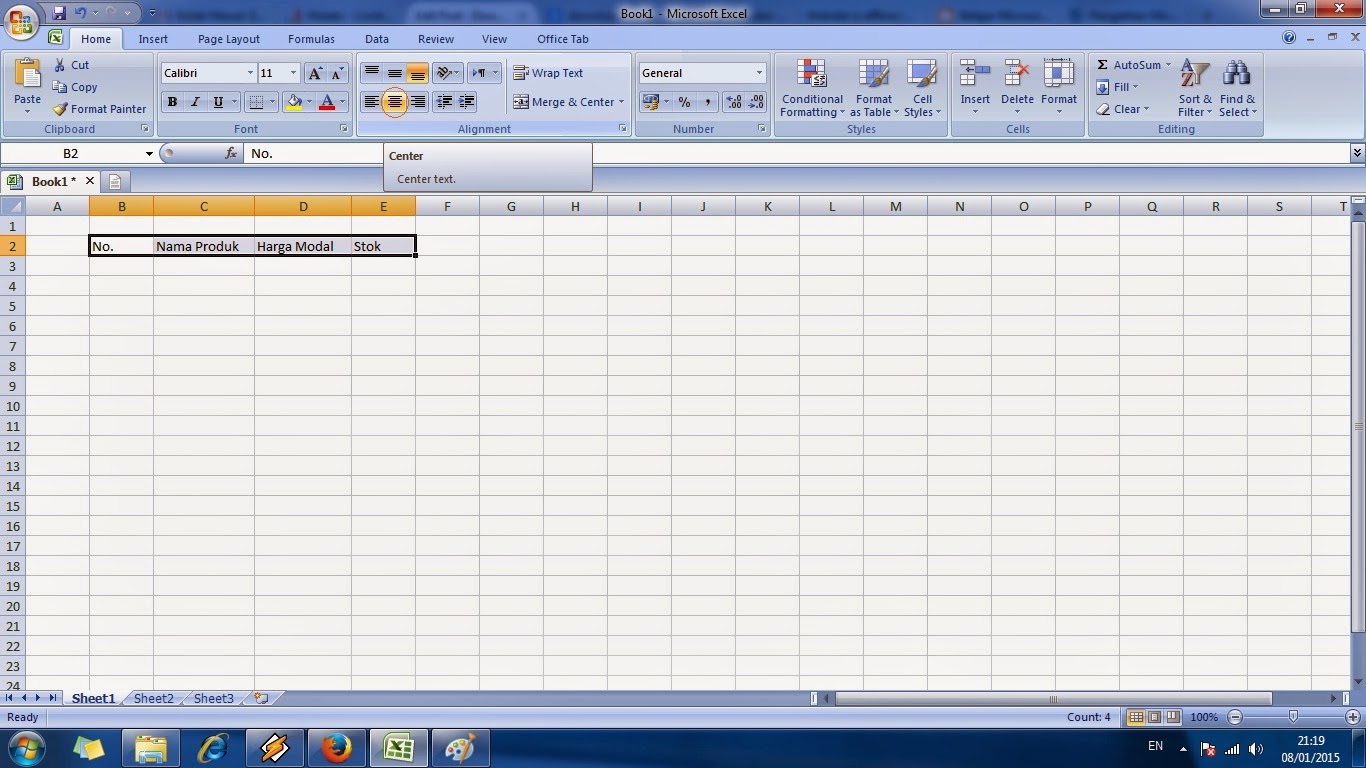Image resolution: width=1366 pixels, height=768 pixels.
Task: Insert cells using Insert button
Action: (975, 88)
